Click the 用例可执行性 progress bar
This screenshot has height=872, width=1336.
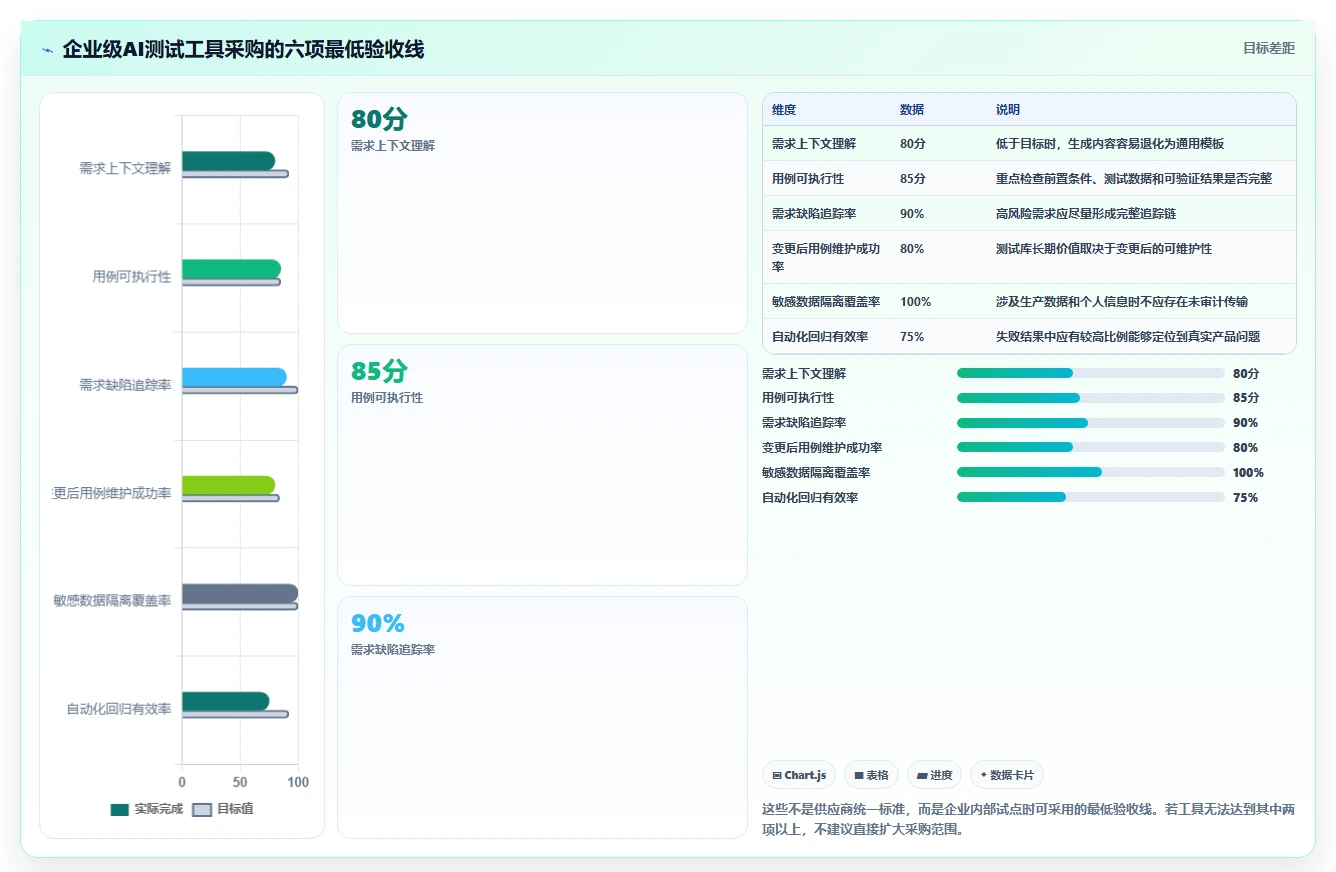(x=1090, y=398)
